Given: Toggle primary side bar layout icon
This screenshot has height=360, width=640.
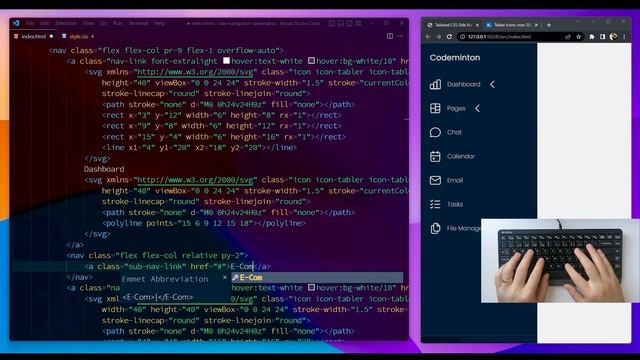Looking at the screenshot, I should point(332,23).
